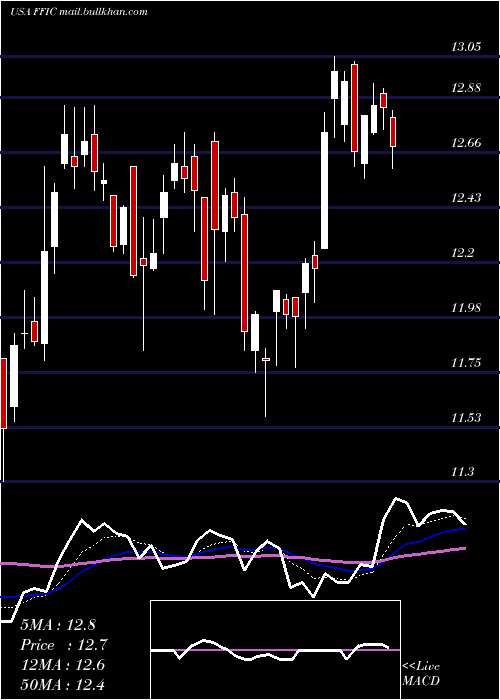This screenshot has height=700, width=500.
Task: Select the 11.75 price axis label
Action: point(466,362)
